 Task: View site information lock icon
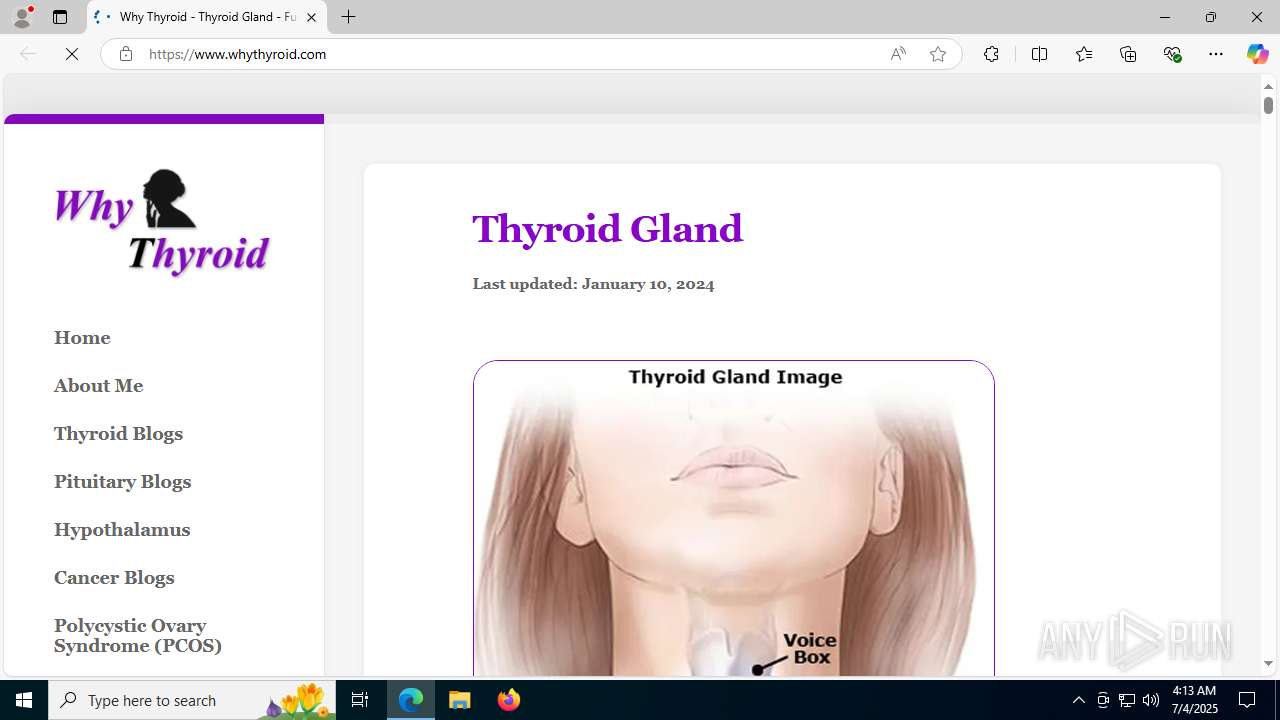[x=125, y=54]
